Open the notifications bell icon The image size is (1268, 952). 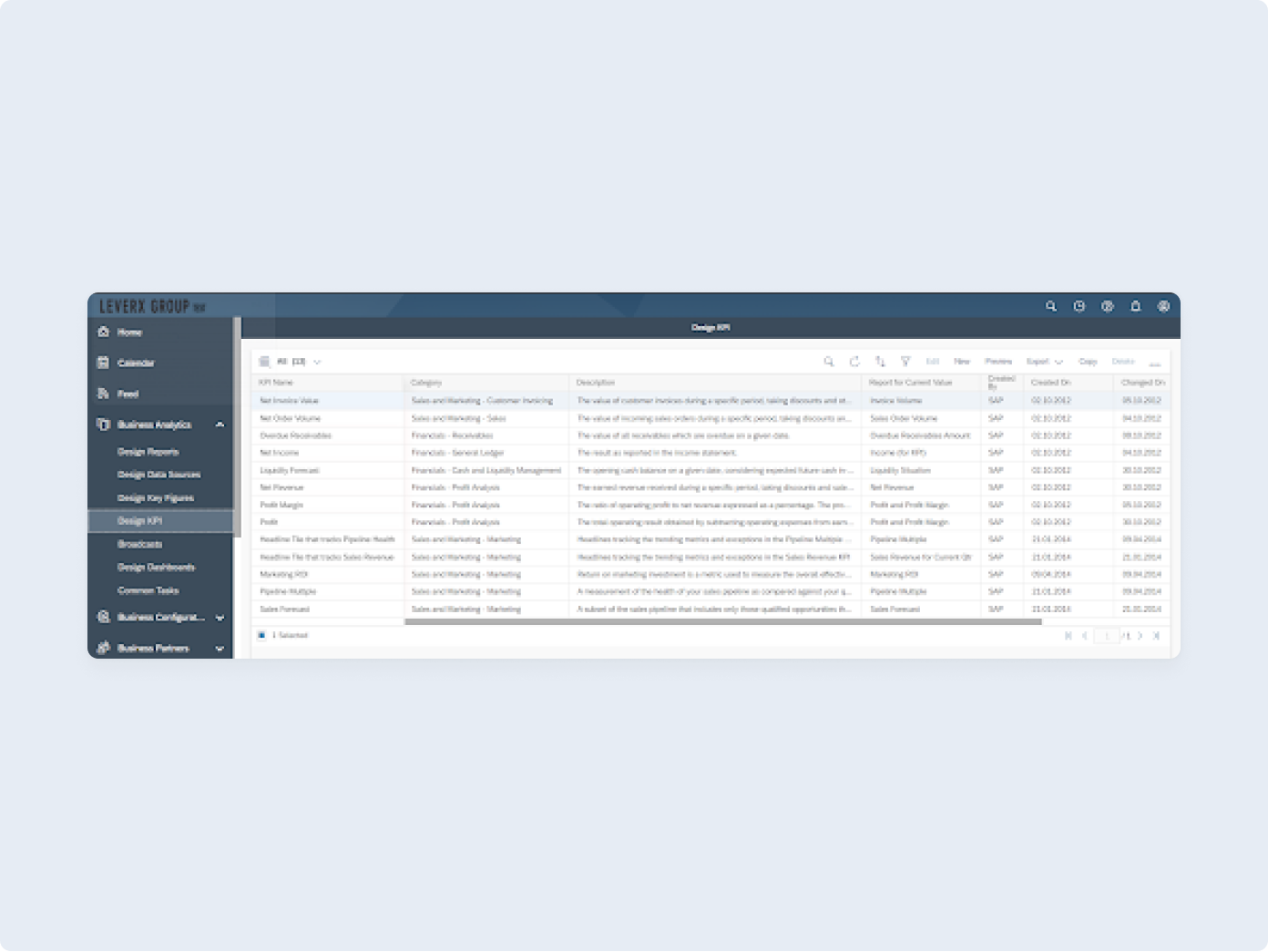point(1135,307)
